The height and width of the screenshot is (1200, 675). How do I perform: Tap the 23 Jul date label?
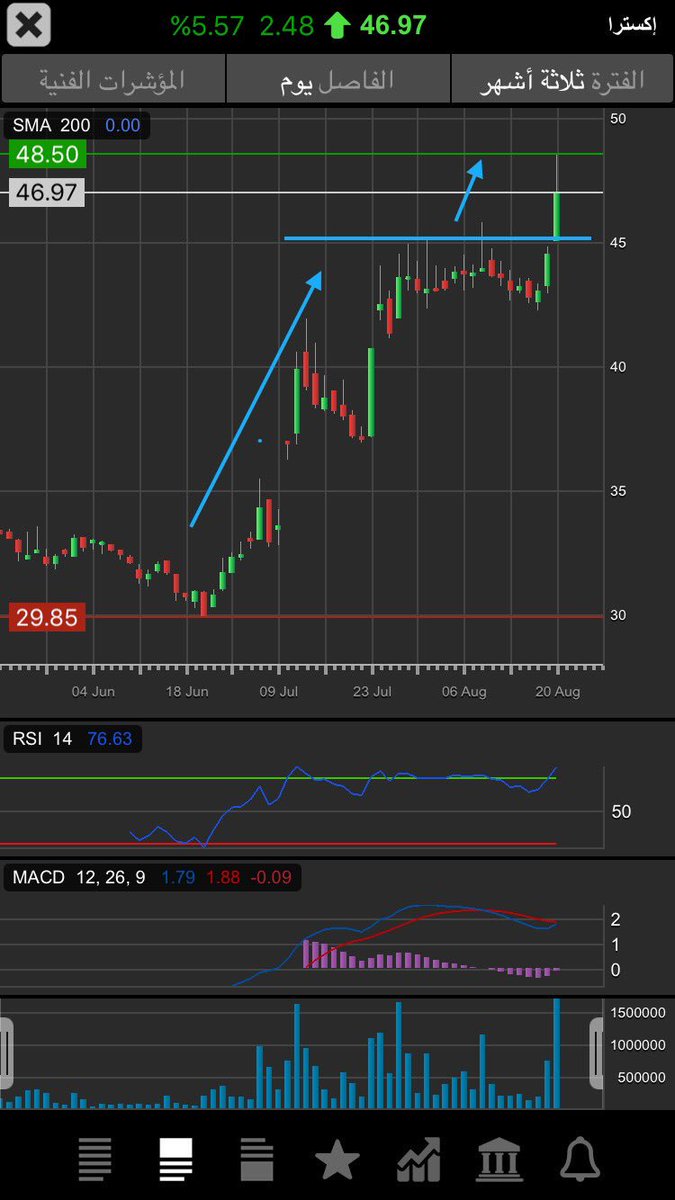tap(372, 692)
